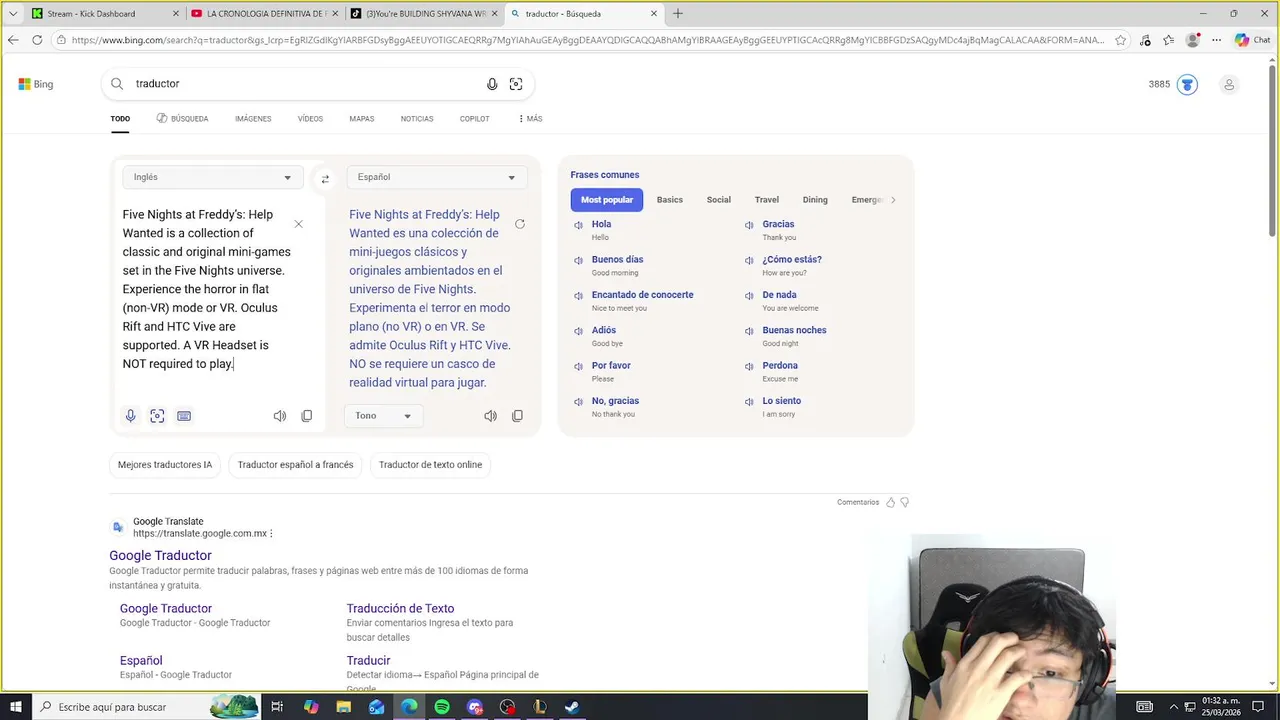Switch to the MAPAS tab

pos(362,119)
